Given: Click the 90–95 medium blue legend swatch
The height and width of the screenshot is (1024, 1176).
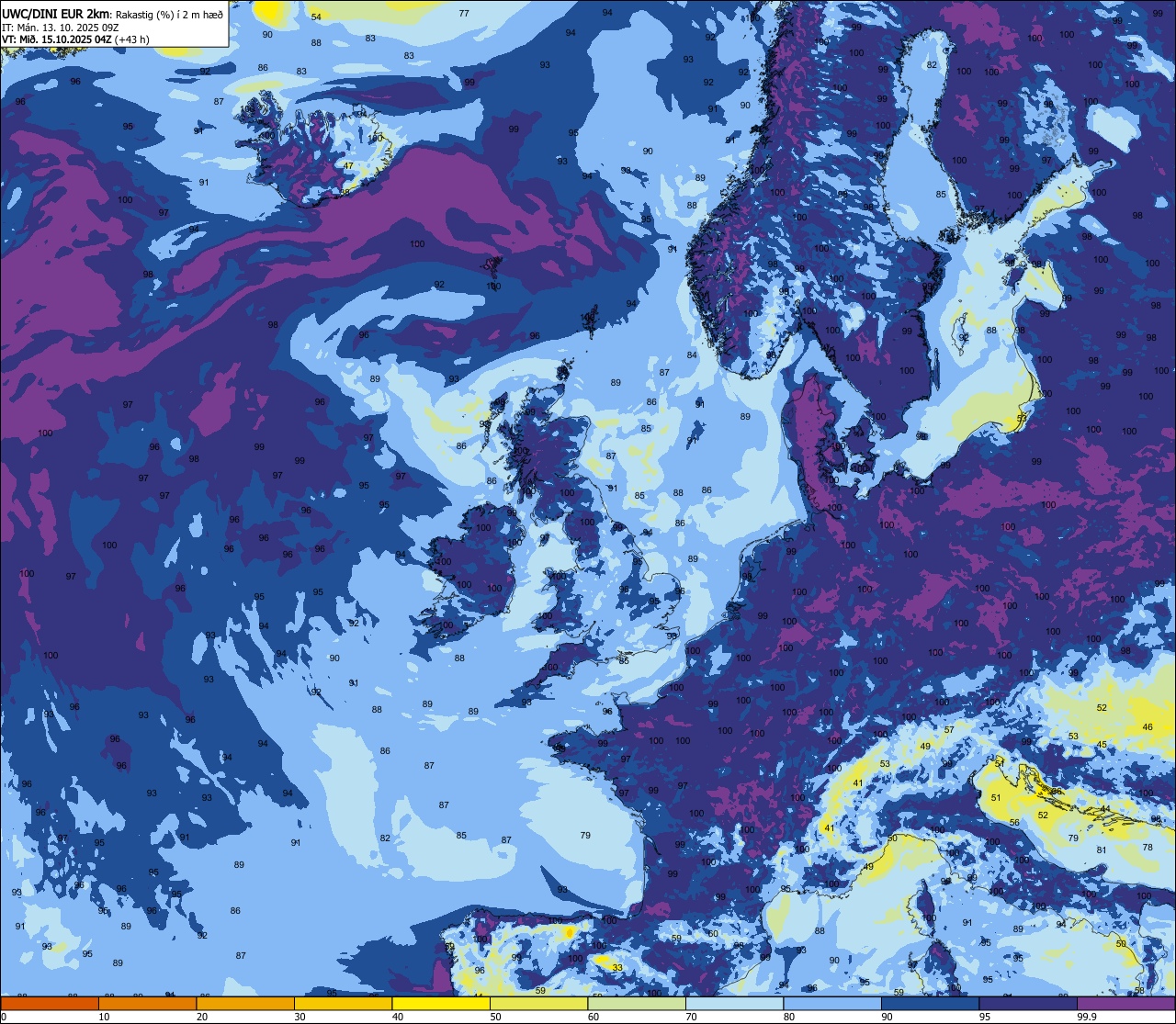Looking at the screenshot, I should coord(930,1003).
